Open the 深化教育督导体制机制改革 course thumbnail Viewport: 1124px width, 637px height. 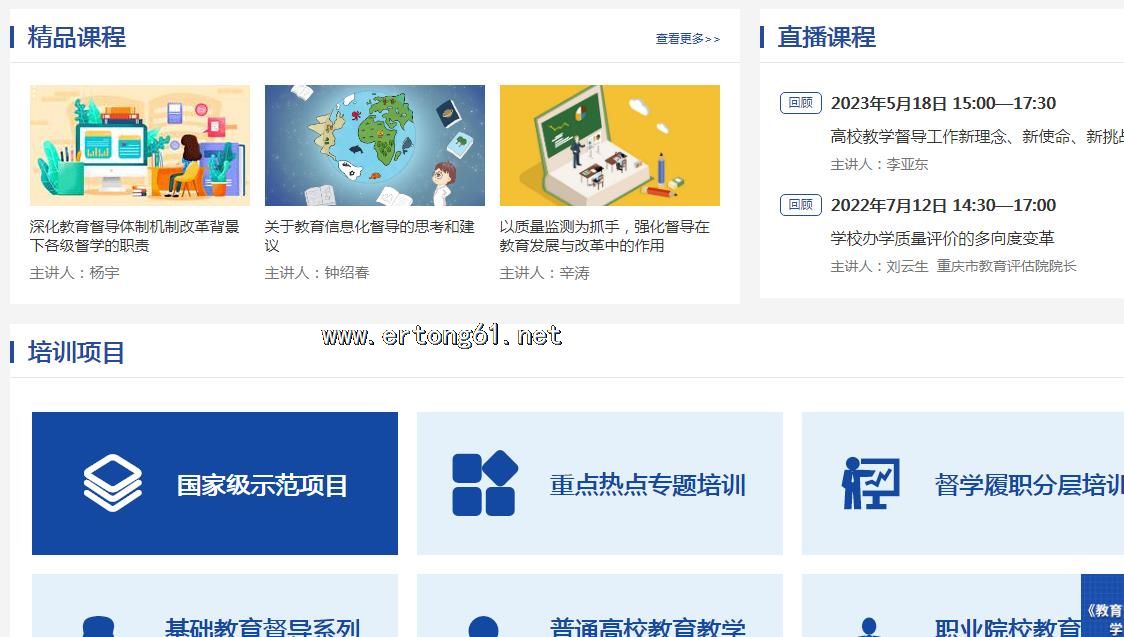pyautogui.click(x=140, y=145)
